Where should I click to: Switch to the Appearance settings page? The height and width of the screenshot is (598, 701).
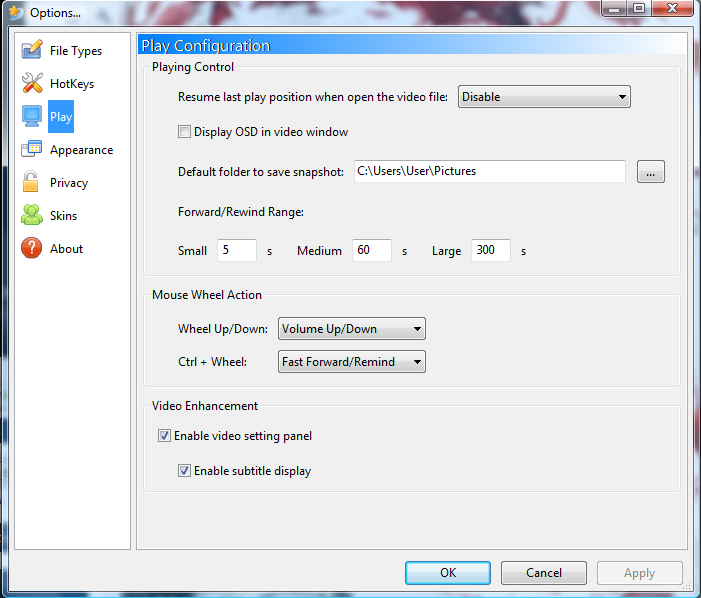coord(81,150)
